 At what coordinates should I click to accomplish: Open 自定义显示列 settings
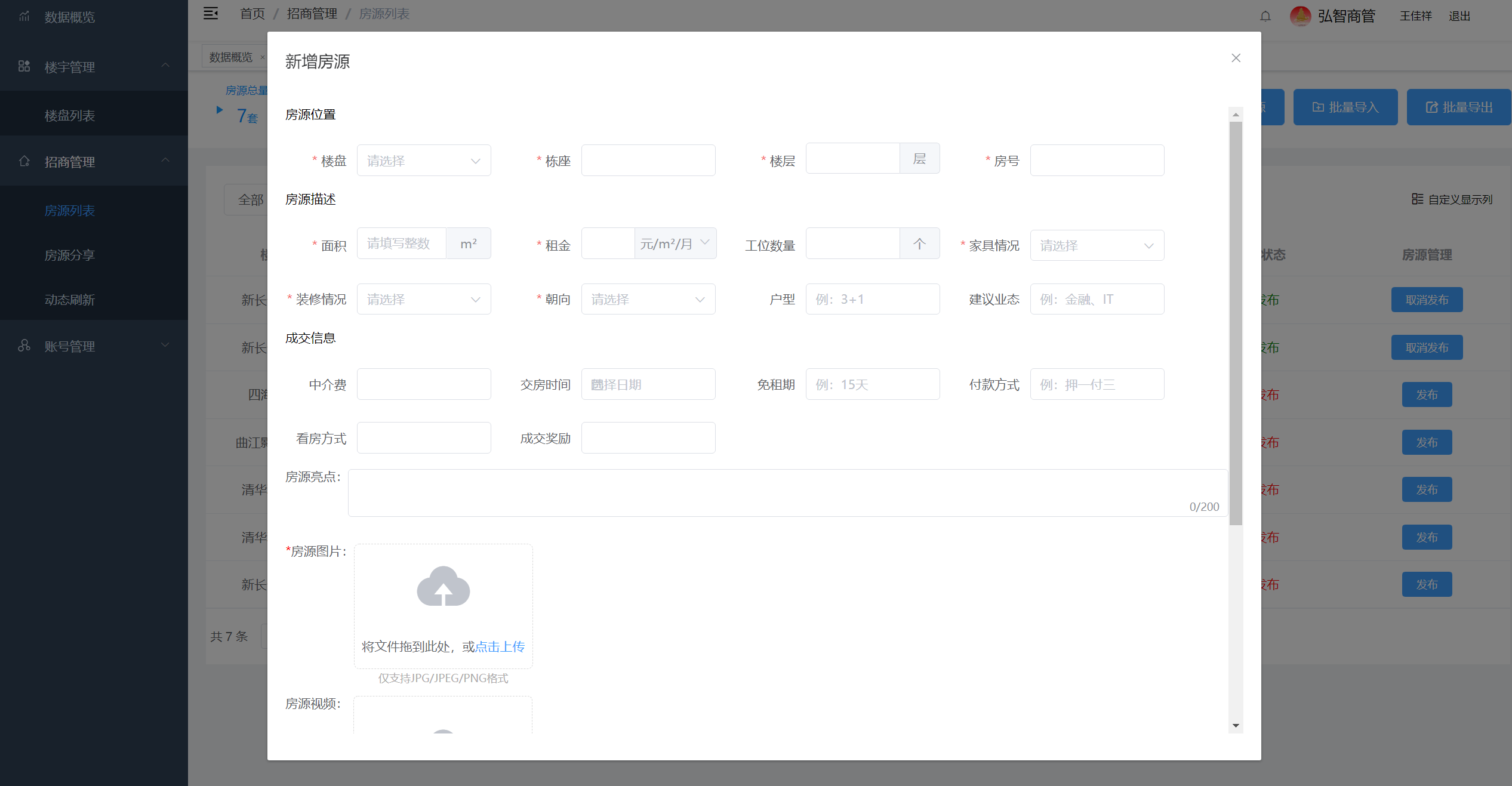pyautogui.click(x=1452, y=199)
